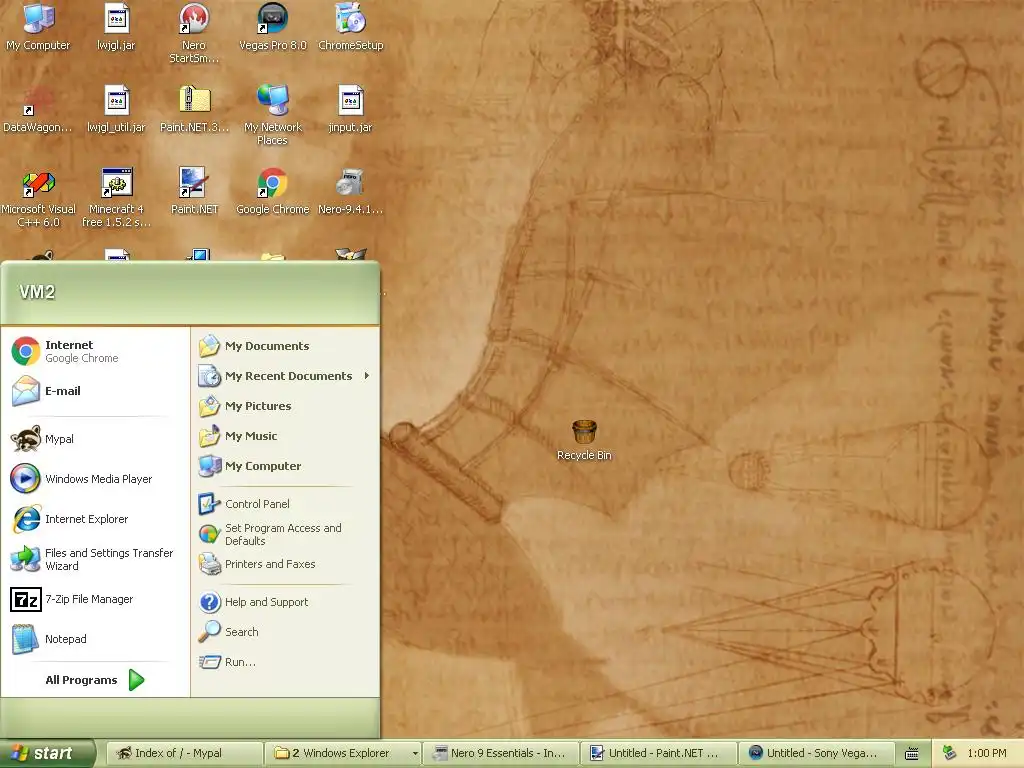Click the keyboard icon on taskbar
Viewport: 1024px width, 768px height.
click(x=912, y=754)
